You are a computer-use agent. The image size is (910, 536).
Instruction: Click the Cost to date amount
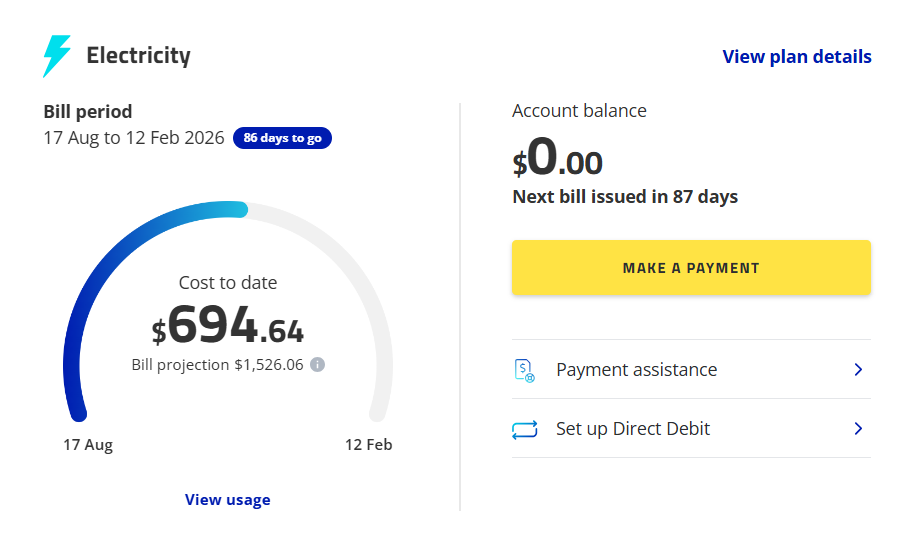[228, 326]
